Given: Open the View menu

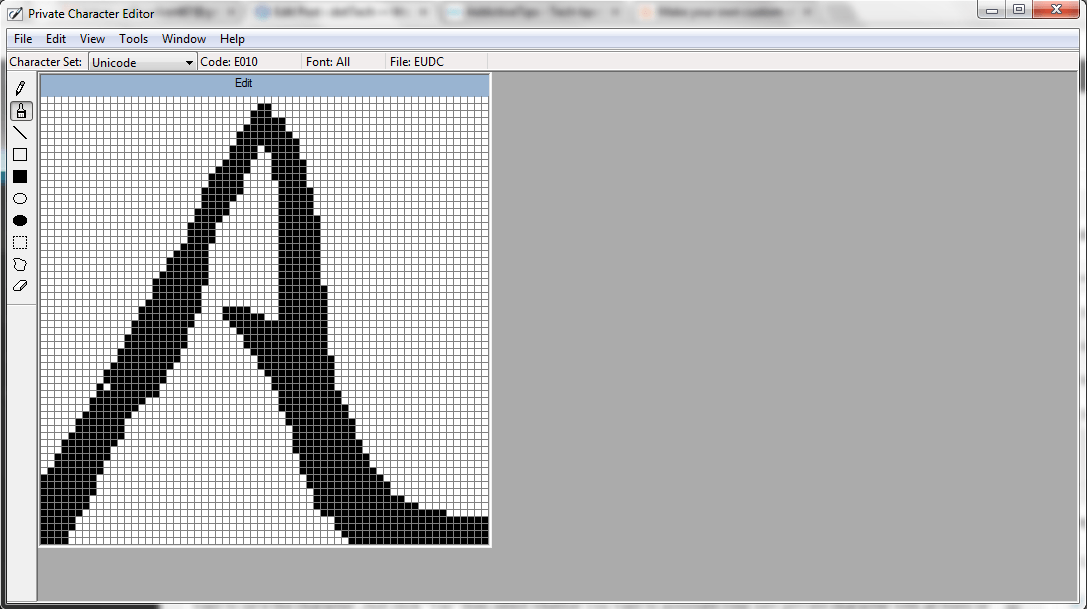Looking at the screenshot, I should (x=92, y=39).
